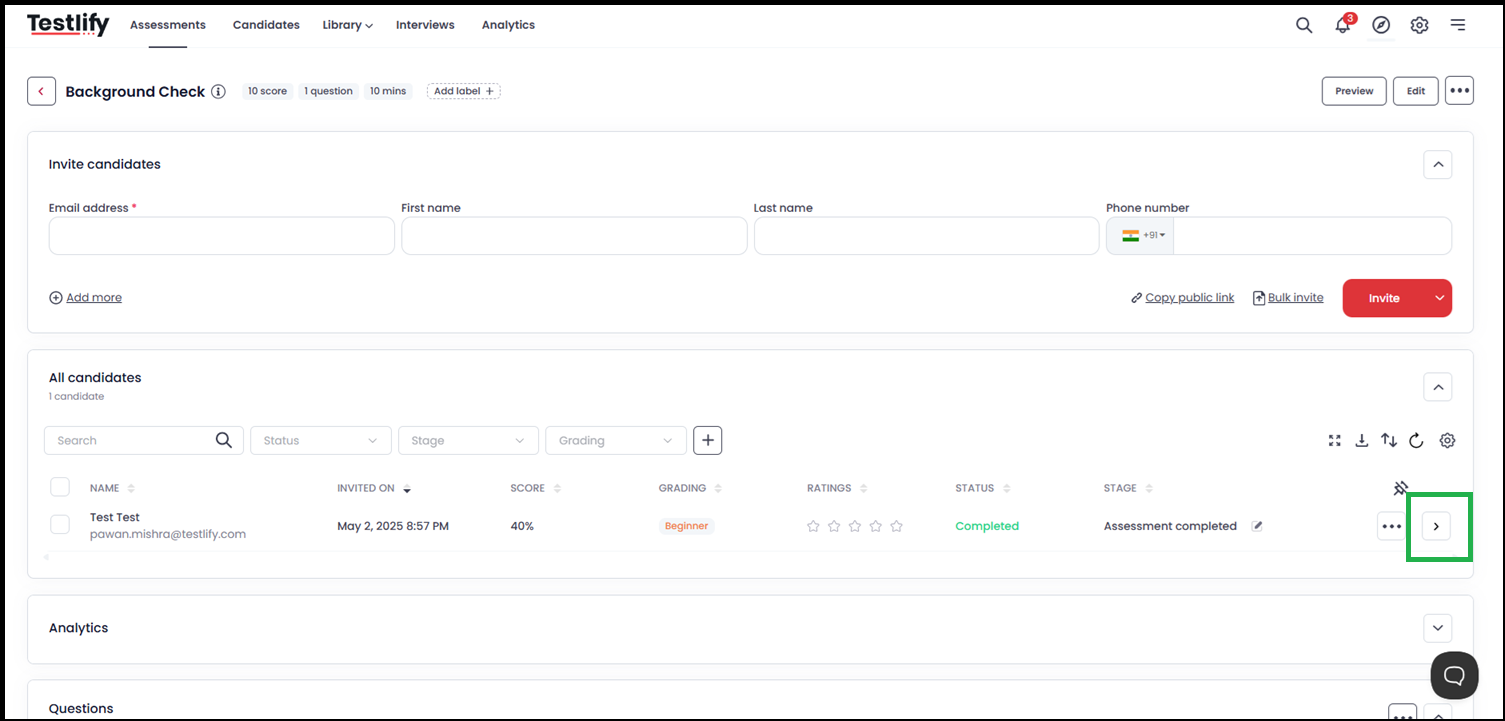Open Bulk invite link

click(1288, 297)
